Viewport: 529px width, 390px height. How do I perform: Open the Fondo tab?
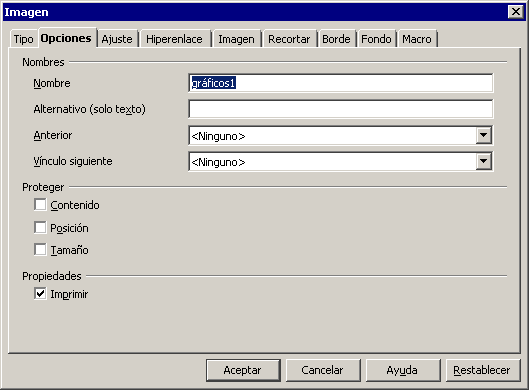tap(376, 39)
